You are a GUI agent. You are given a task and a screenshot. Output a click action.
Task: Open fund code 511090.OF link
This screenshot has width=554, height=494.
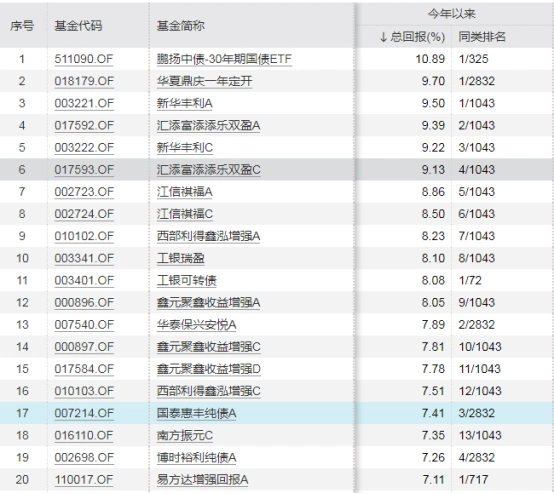point(84,59)
